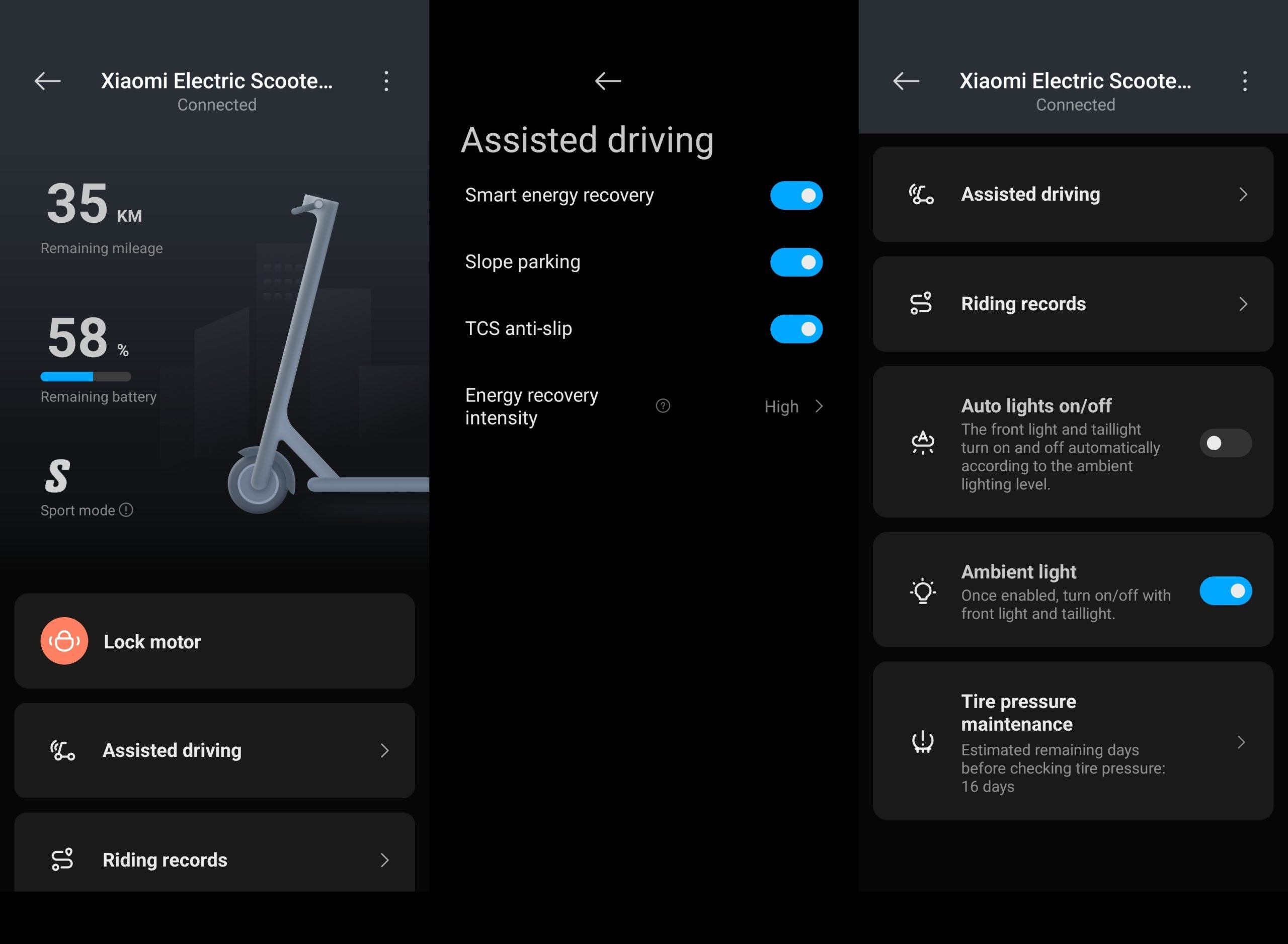Switch off Ambient light toggle
1288x944 pixels.
coord(1226,591)
